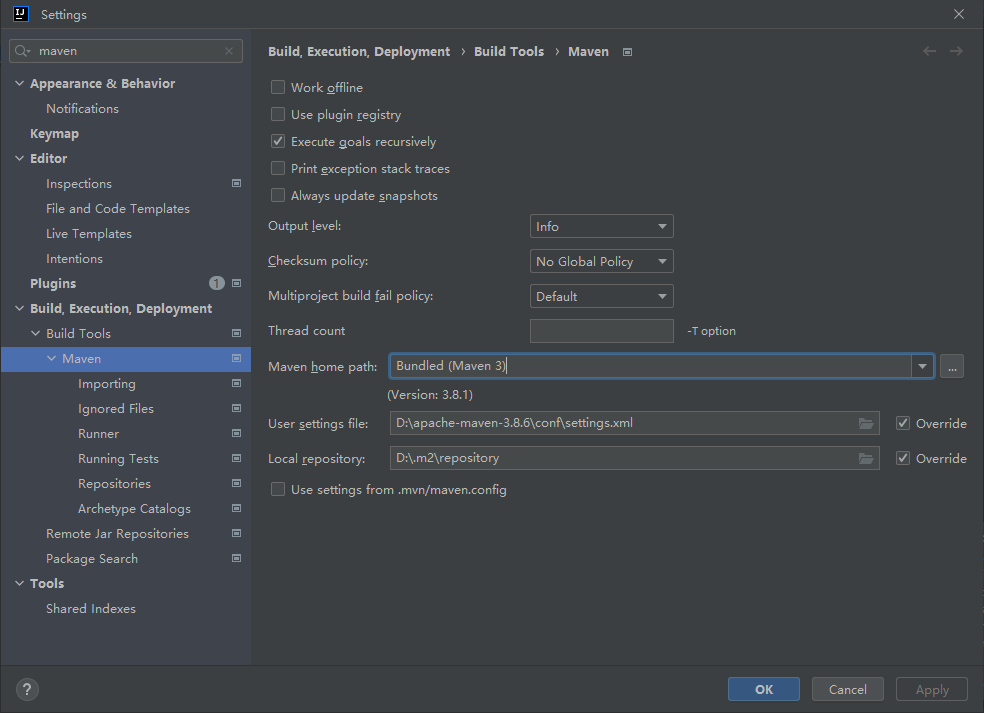Select Notifications settings page
This screenshot has height=713, width=984.
point(82,109)
